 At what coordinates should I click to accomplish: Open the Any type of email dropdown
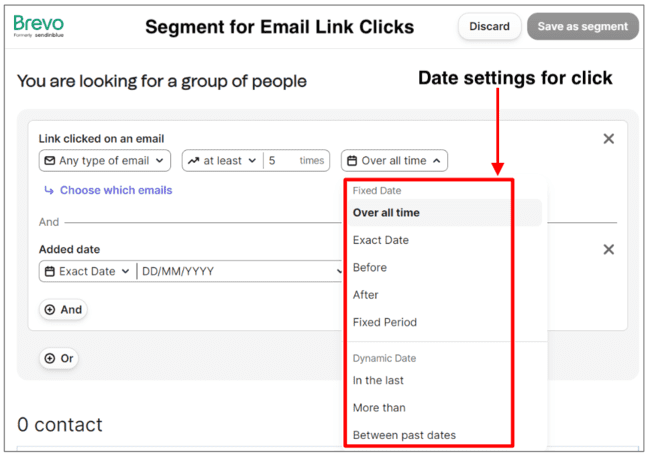[x=104, y=161]
